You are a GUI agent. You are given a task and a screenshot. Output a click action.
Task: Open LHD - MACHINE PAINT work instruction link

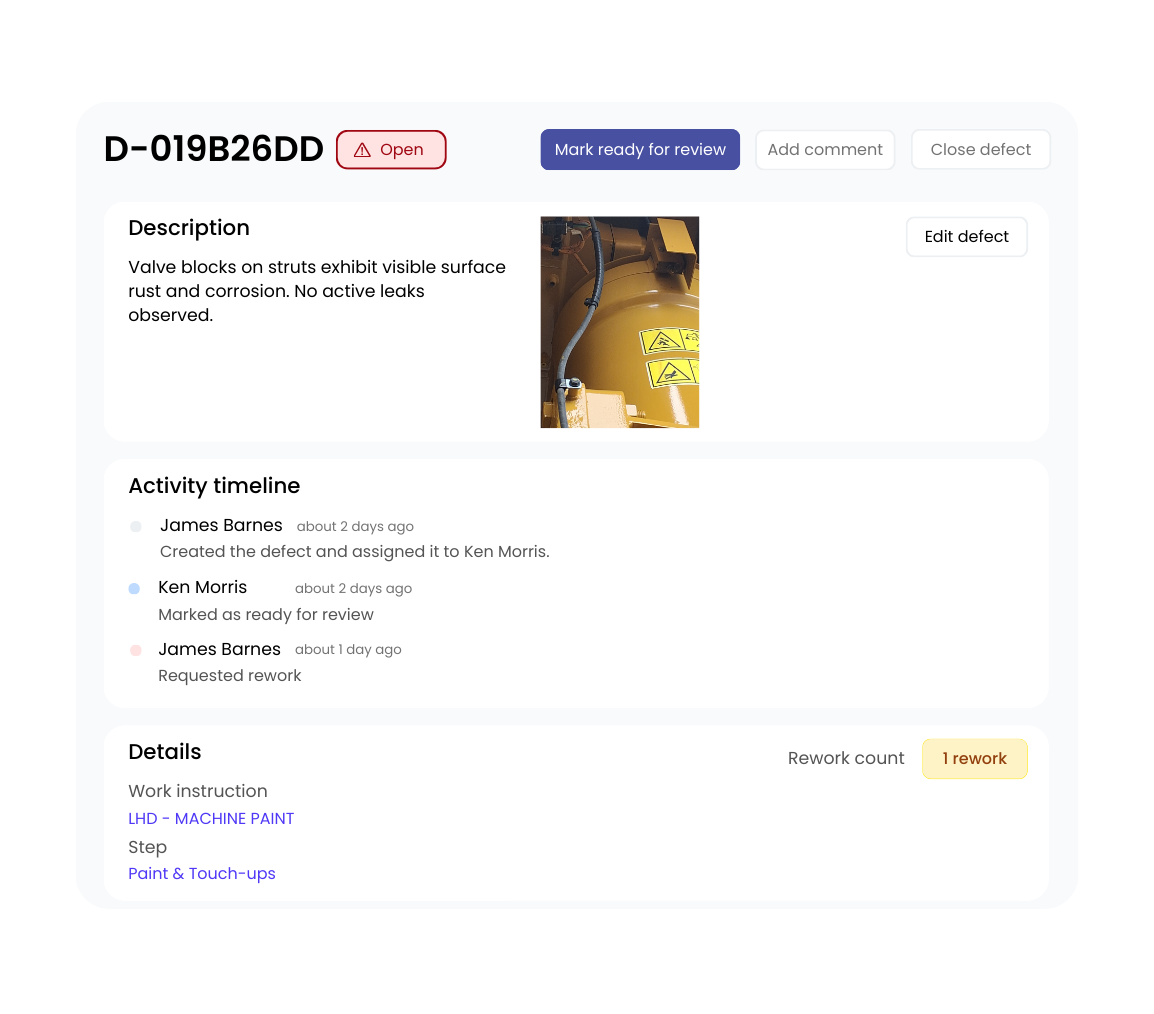(x=211, y=818)
